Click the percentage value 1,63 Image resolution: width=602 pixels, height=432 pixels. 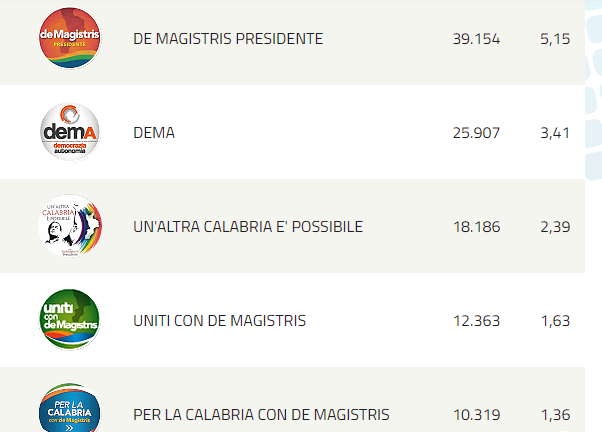pyautogui.click(x=556, y=321)
